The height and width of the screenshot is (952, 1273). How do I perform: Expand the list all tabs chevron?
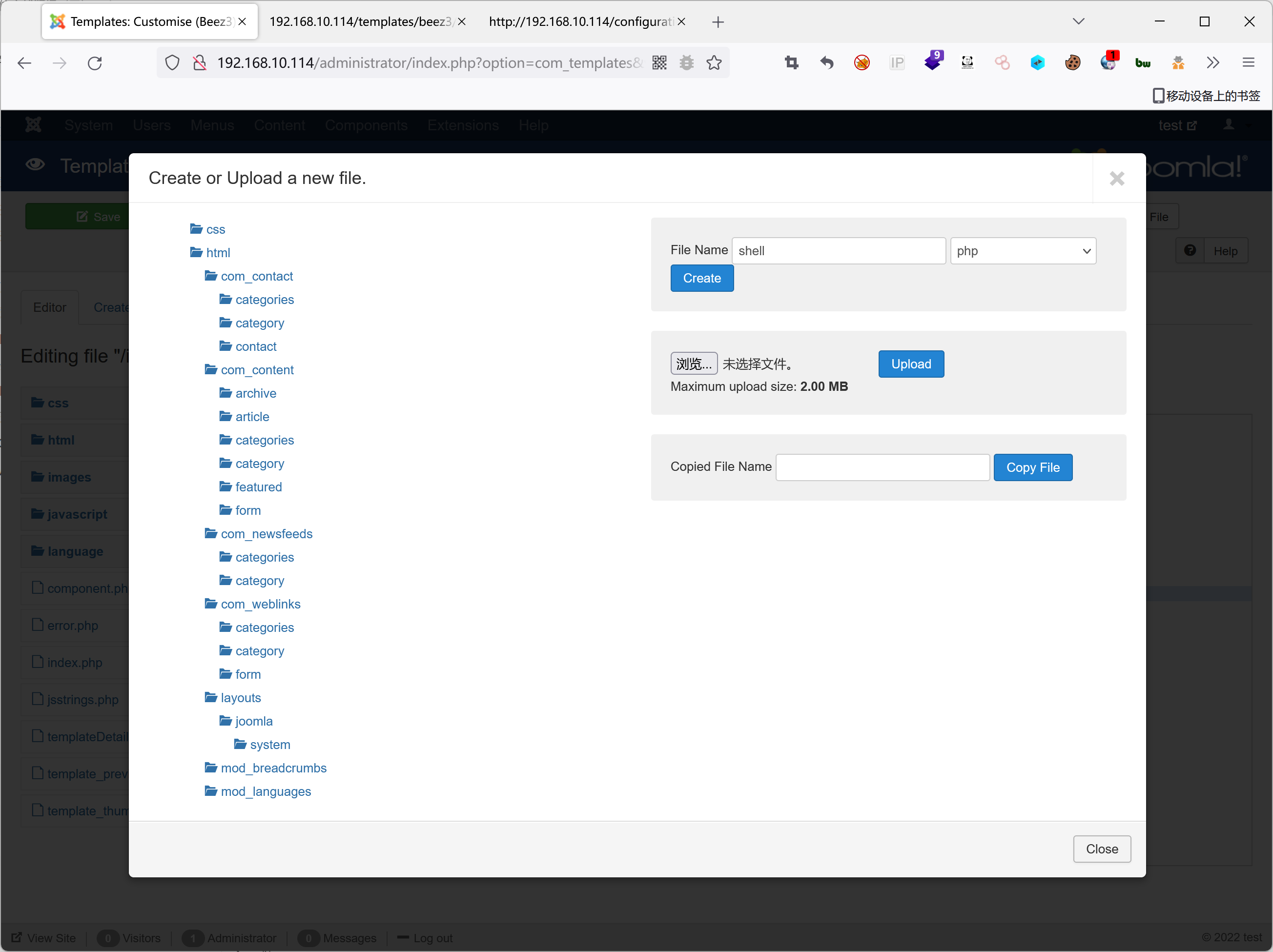[1078, 21]
